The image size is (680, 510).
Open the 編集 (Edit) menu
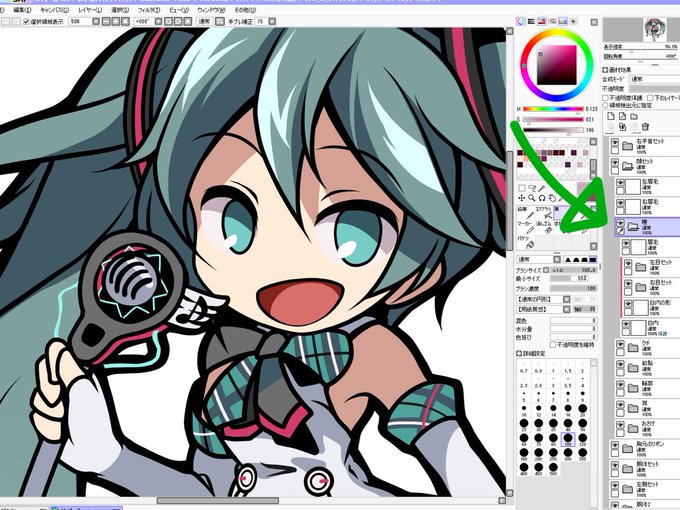(x=22, y=10)
